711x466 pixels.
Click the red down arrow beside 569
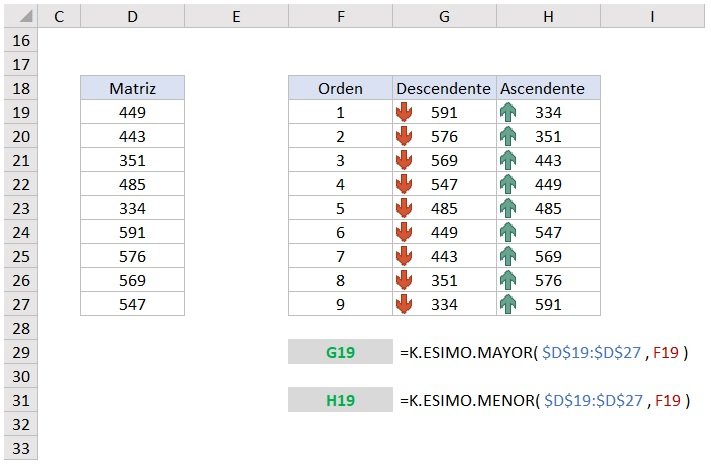click(404, 160)
